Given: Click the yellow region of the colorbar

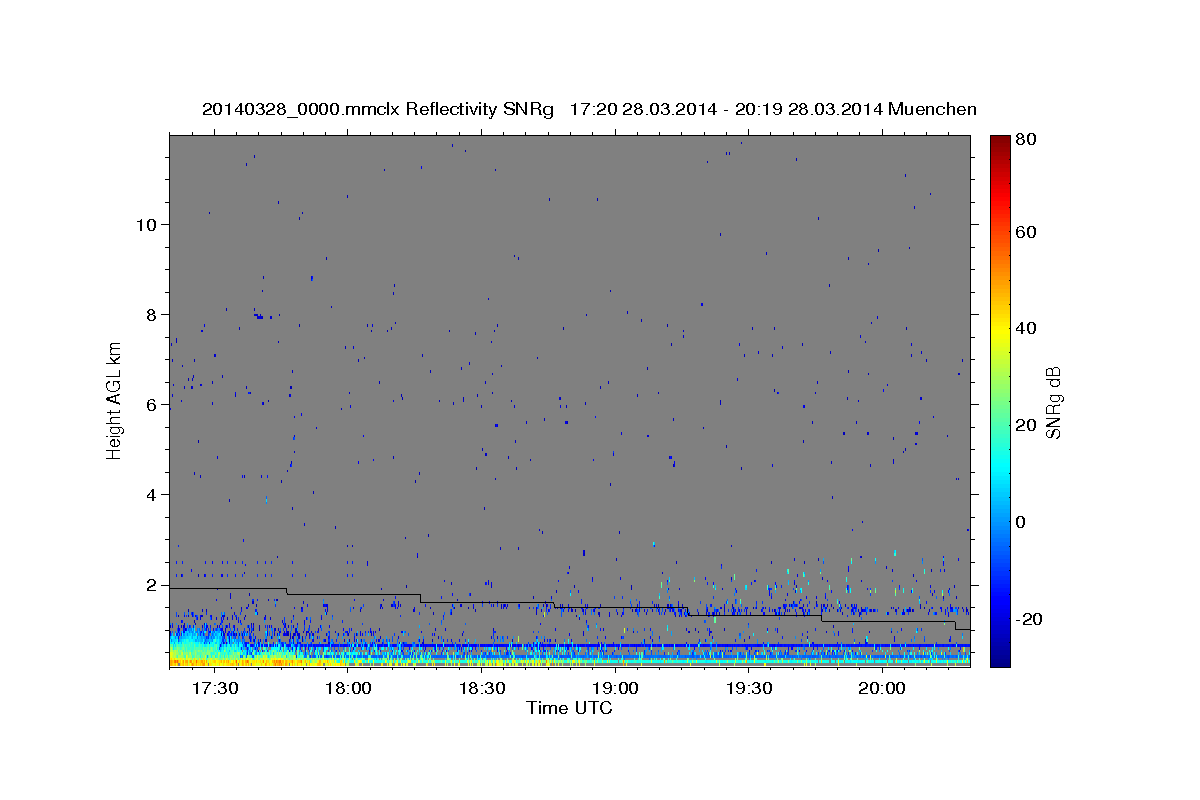Looking at the screenshot, I should click(x=1000, y=330).
